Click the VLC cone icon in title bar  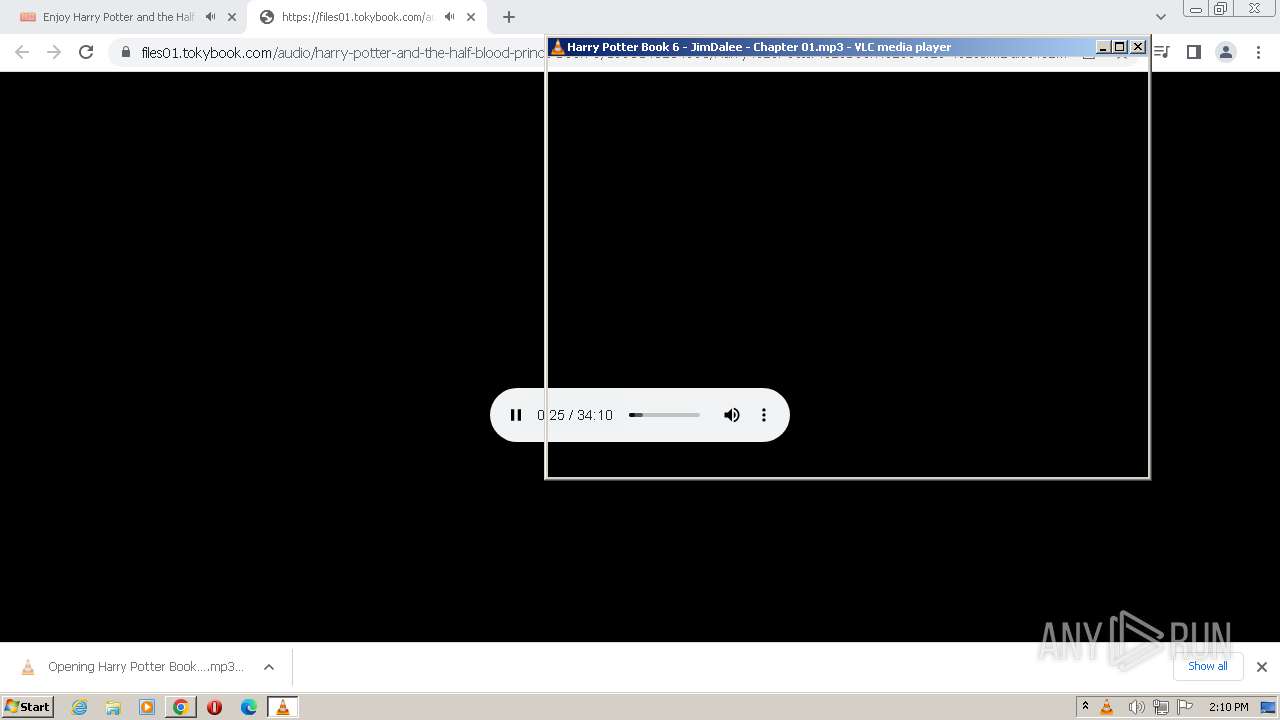coord(558,47)
